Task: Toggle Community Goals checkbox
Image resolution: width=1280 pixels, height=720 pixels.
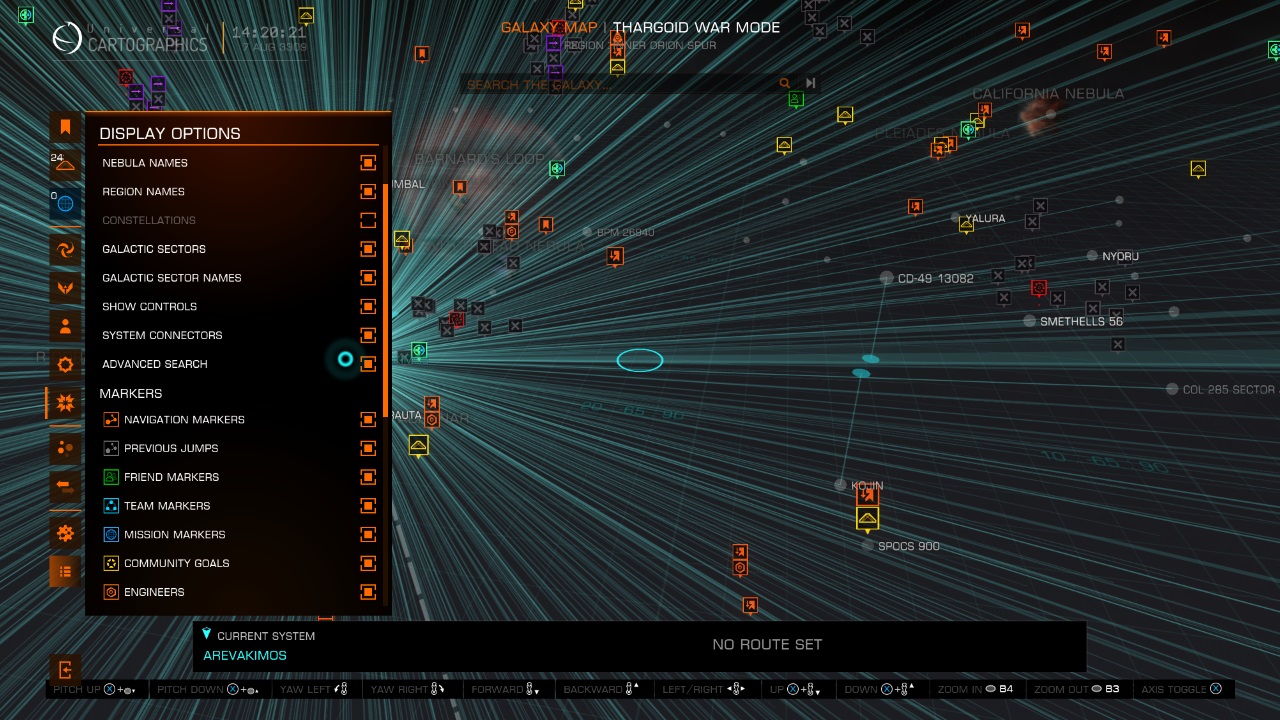Action: (368, 563)
